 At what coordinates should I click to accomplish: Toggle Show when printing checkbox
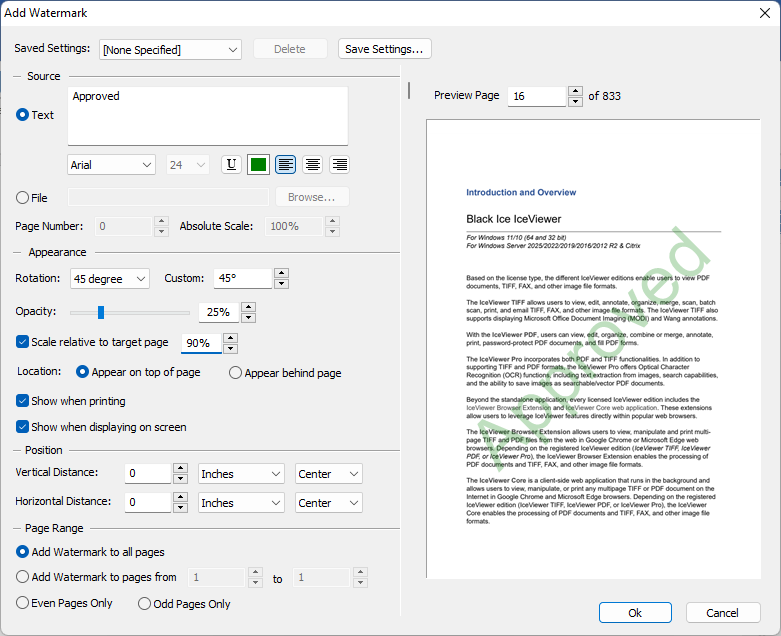tap(22, 400)
